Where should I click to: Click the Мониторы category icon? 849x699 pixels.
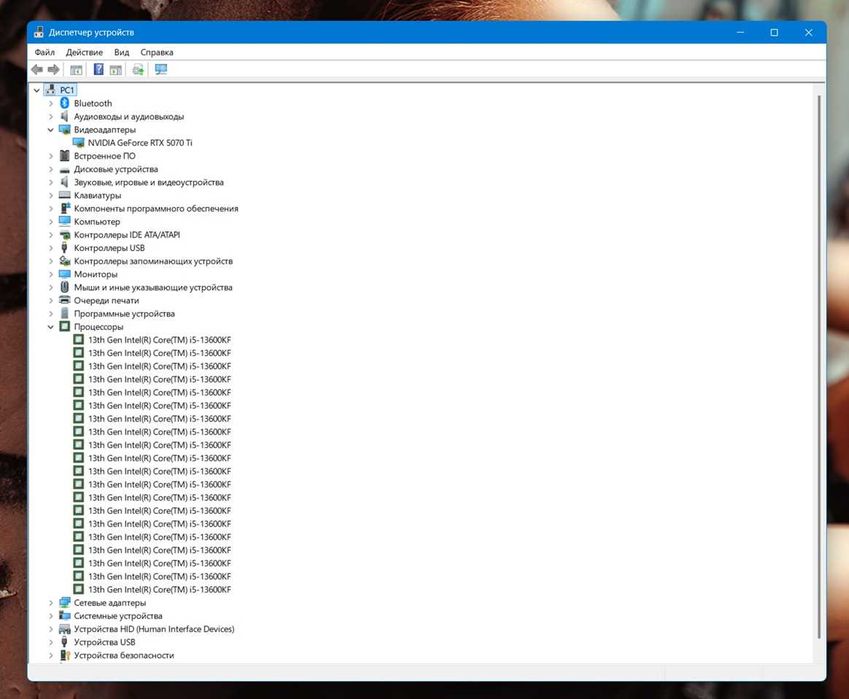(64, 274)
